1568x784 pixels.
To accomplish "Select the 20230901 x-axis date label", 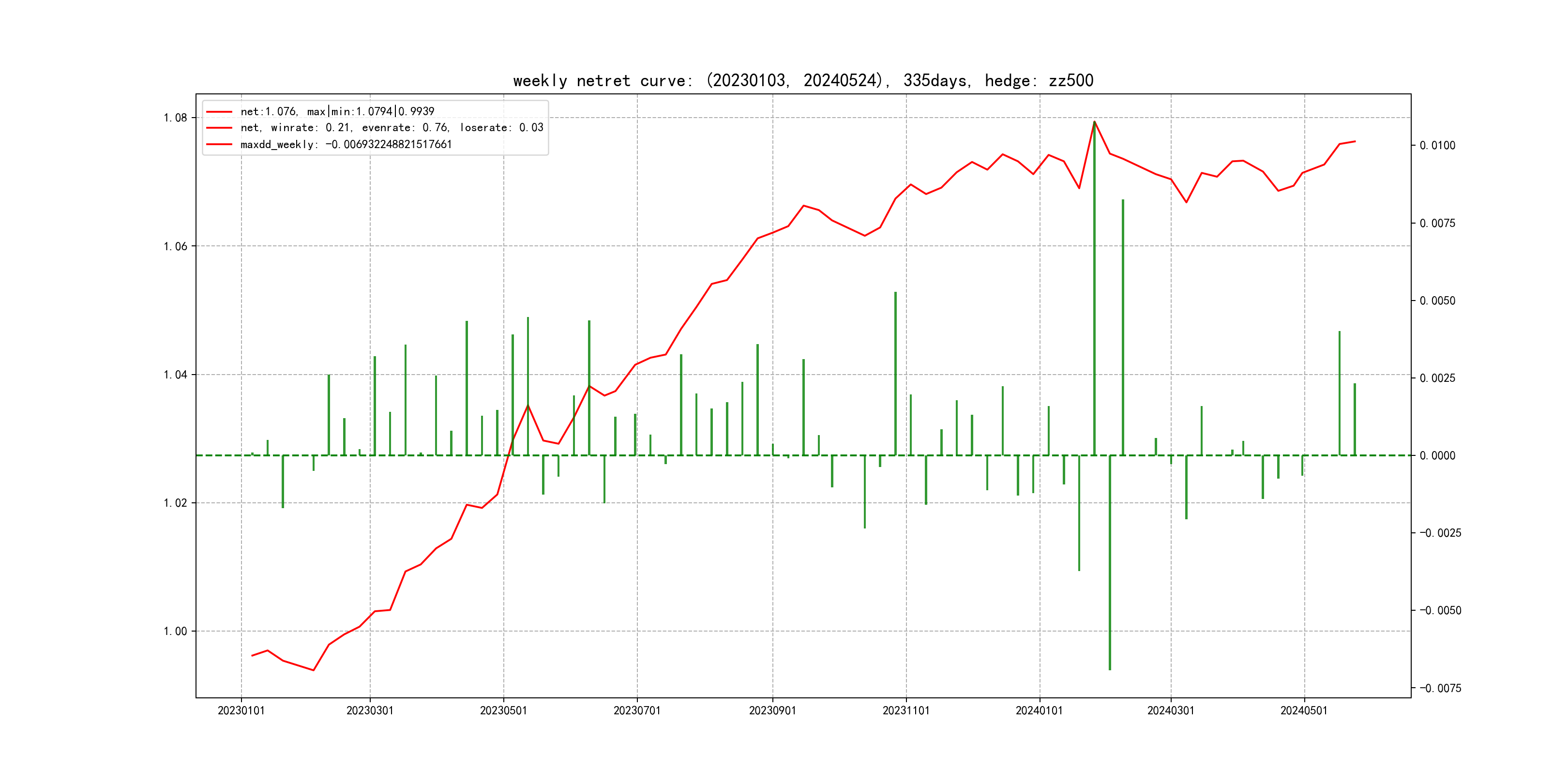I will [x=772, y=711].
